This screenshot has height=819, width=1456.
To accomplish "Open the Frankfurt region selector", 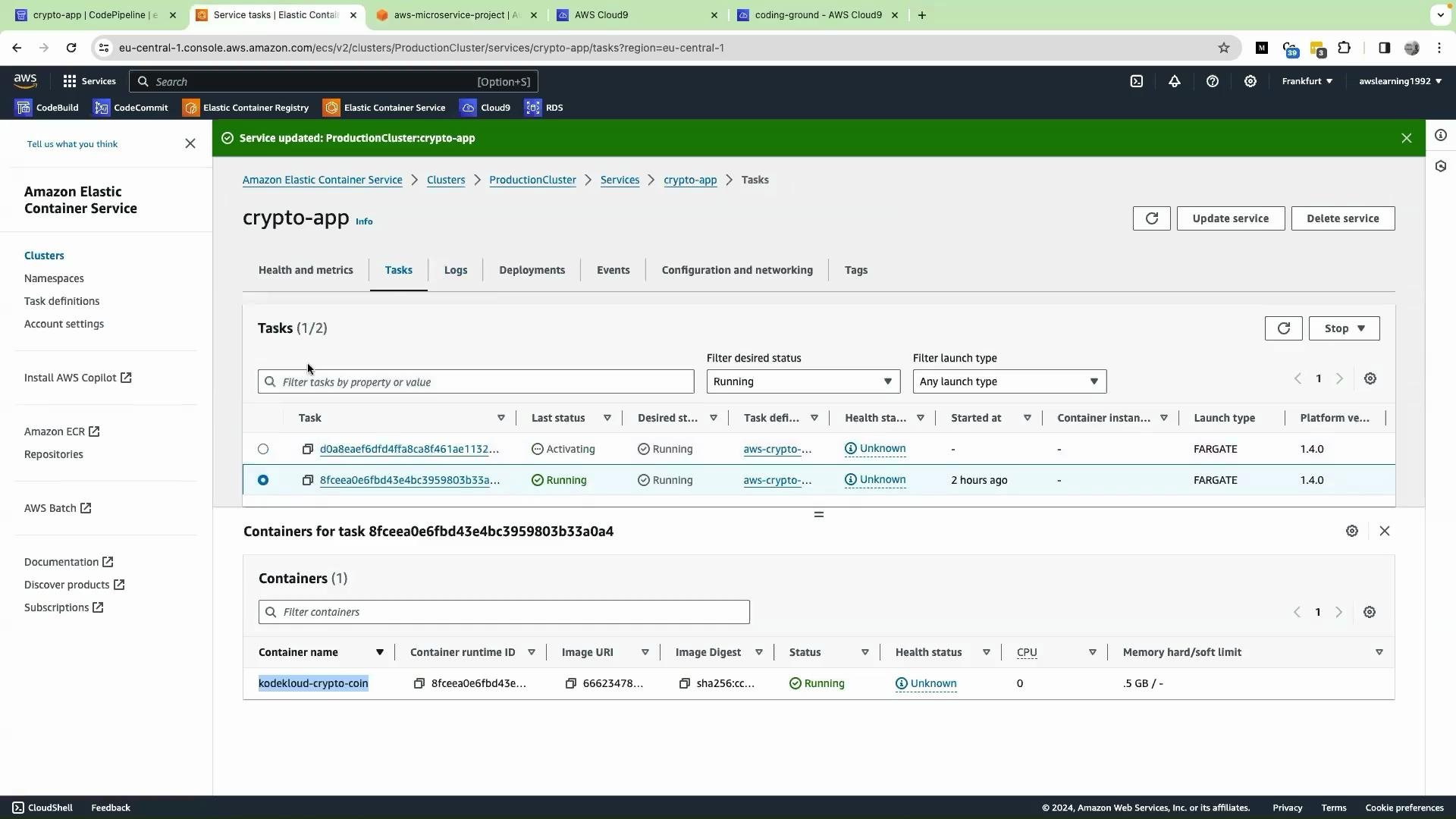I will pyautogui.click(x=1307, y=81).
